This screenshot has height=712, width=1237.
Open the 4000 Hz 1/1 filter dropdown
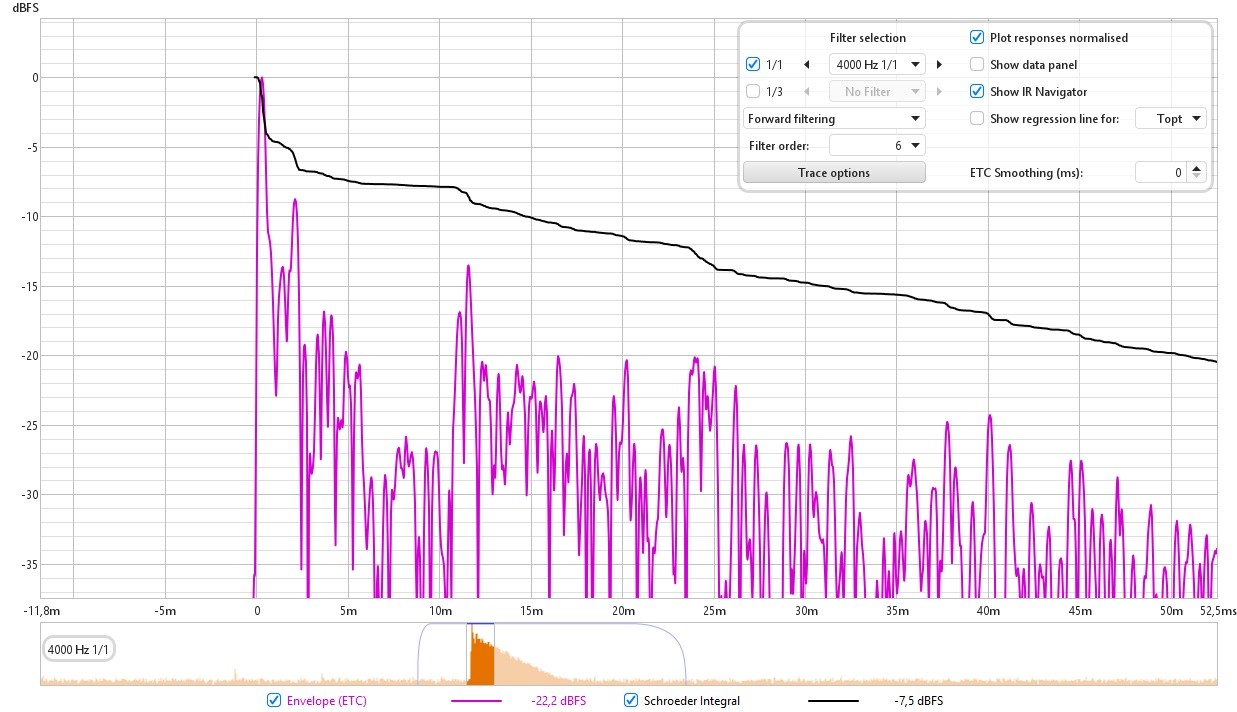(x=877, y=65)
